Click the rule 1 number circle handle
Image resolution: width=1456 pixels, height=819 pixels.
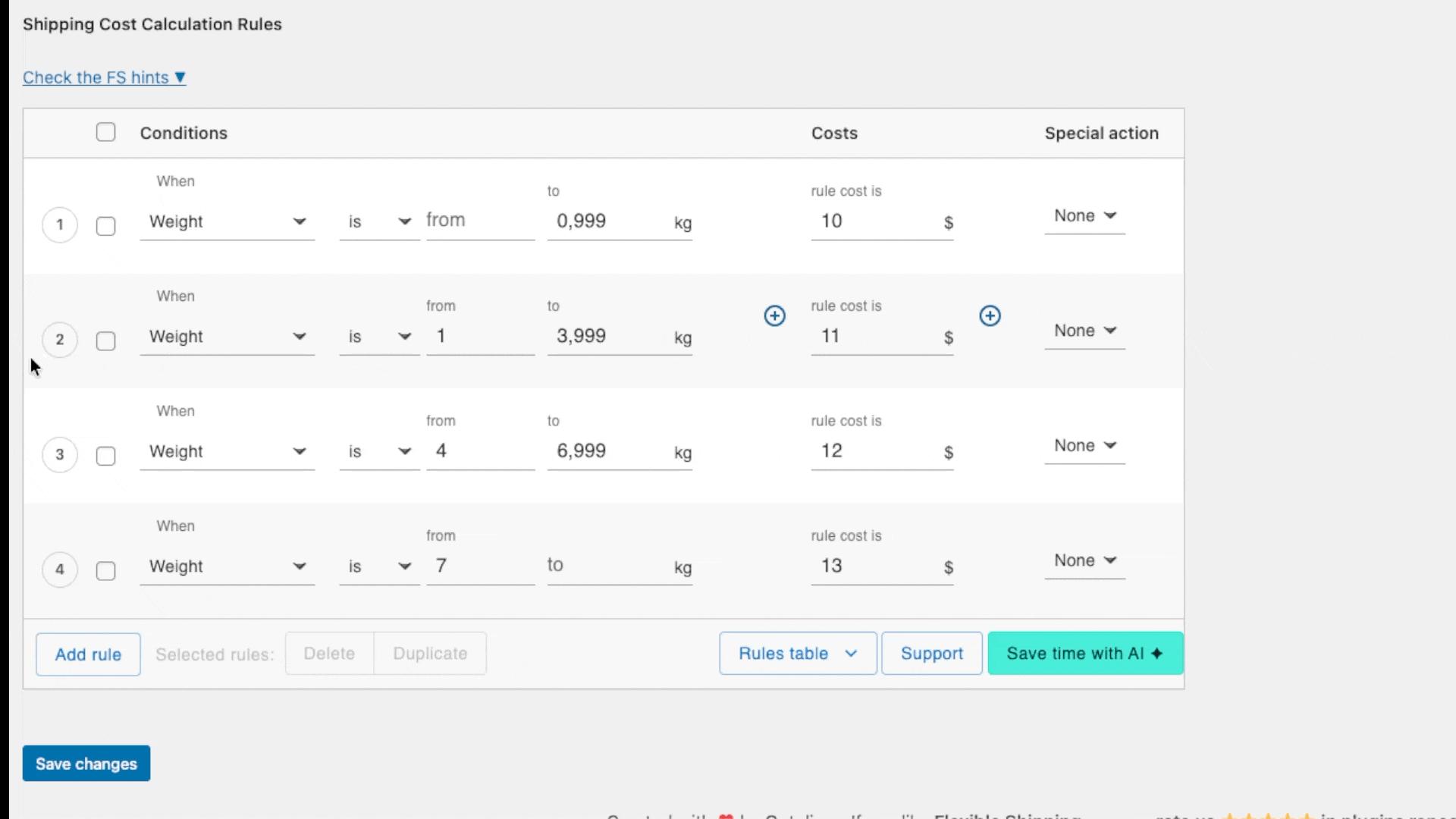click(x=60, y=225)
